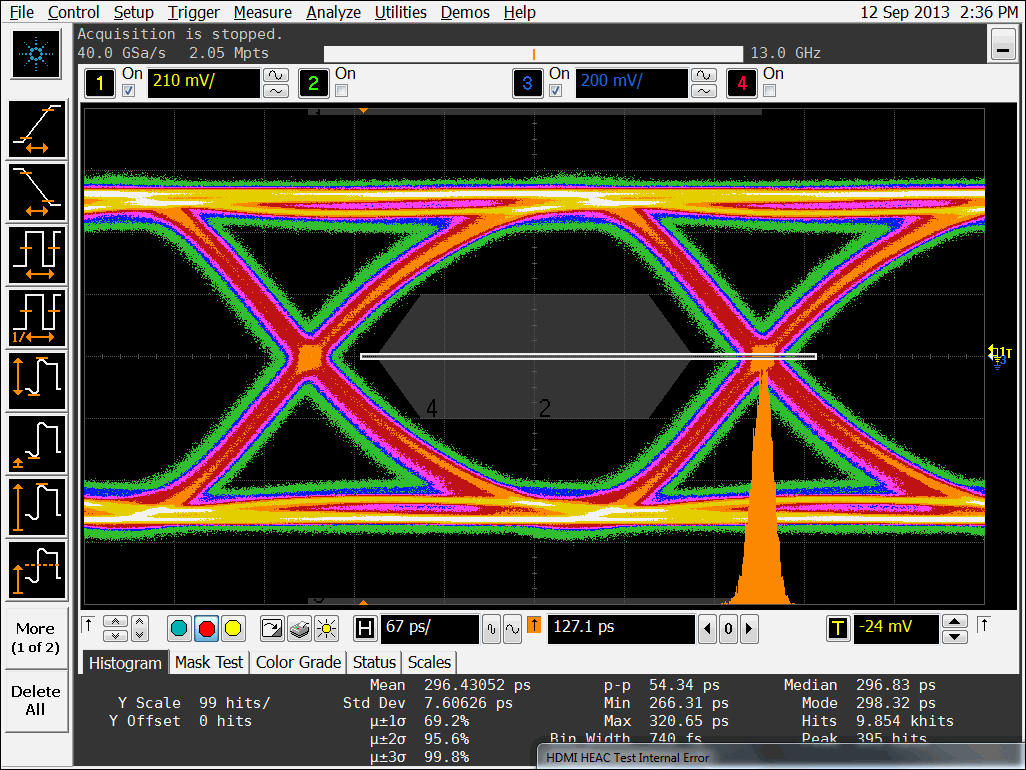This screenshot has width=1026, height=770.
Task: Click the horizontal scale 67 ps/ field
Action: pos(429,628)
